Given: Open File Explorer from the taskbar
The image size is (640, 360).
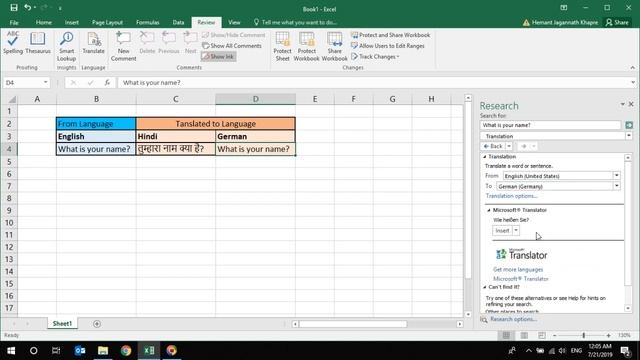Looking at the screenshot, I should pyautogui.click(x=103, y=351).
